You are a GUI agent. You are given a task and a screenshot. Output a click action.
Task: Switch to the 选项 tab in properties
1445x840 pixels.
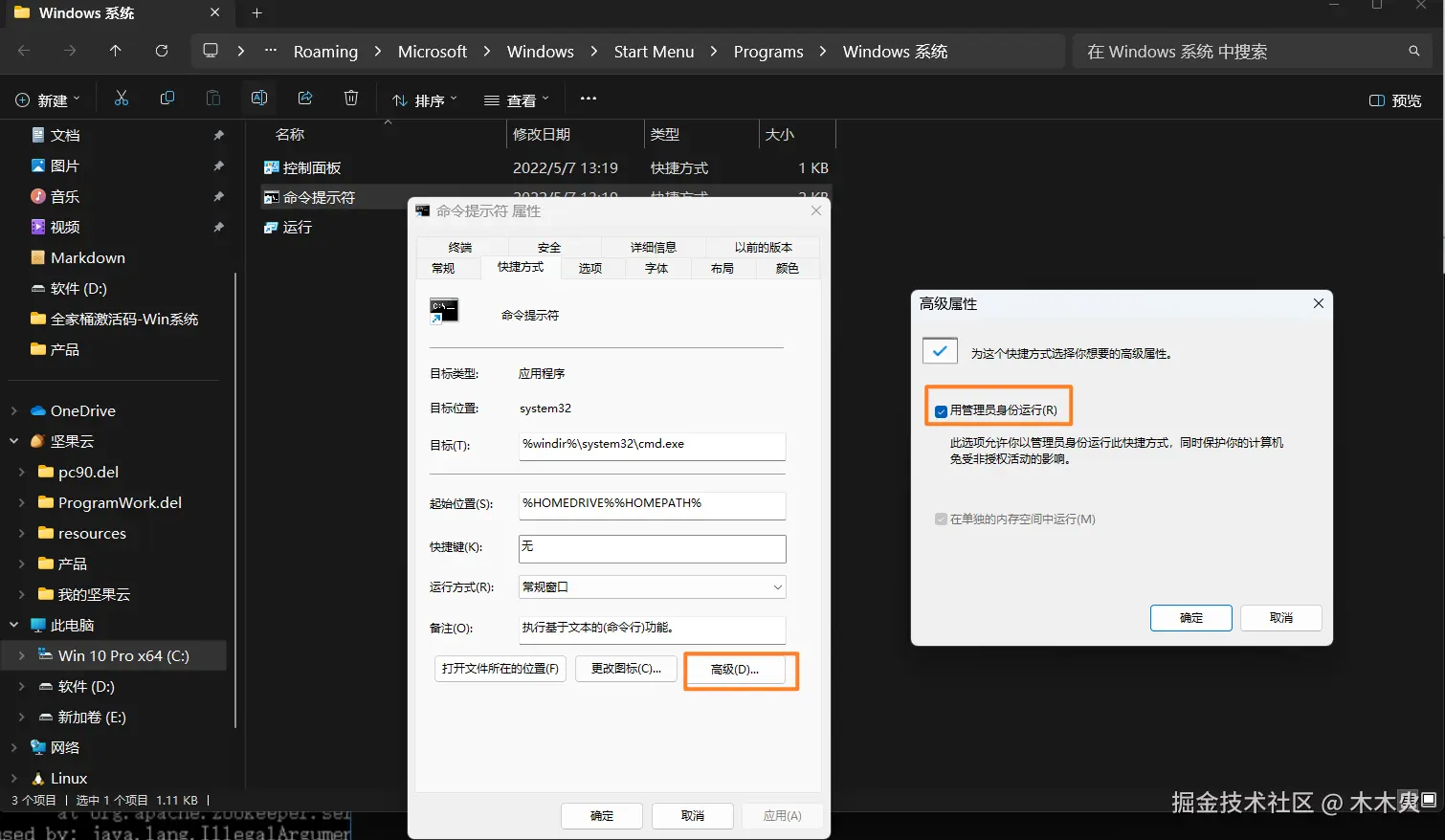click(590, 269)
